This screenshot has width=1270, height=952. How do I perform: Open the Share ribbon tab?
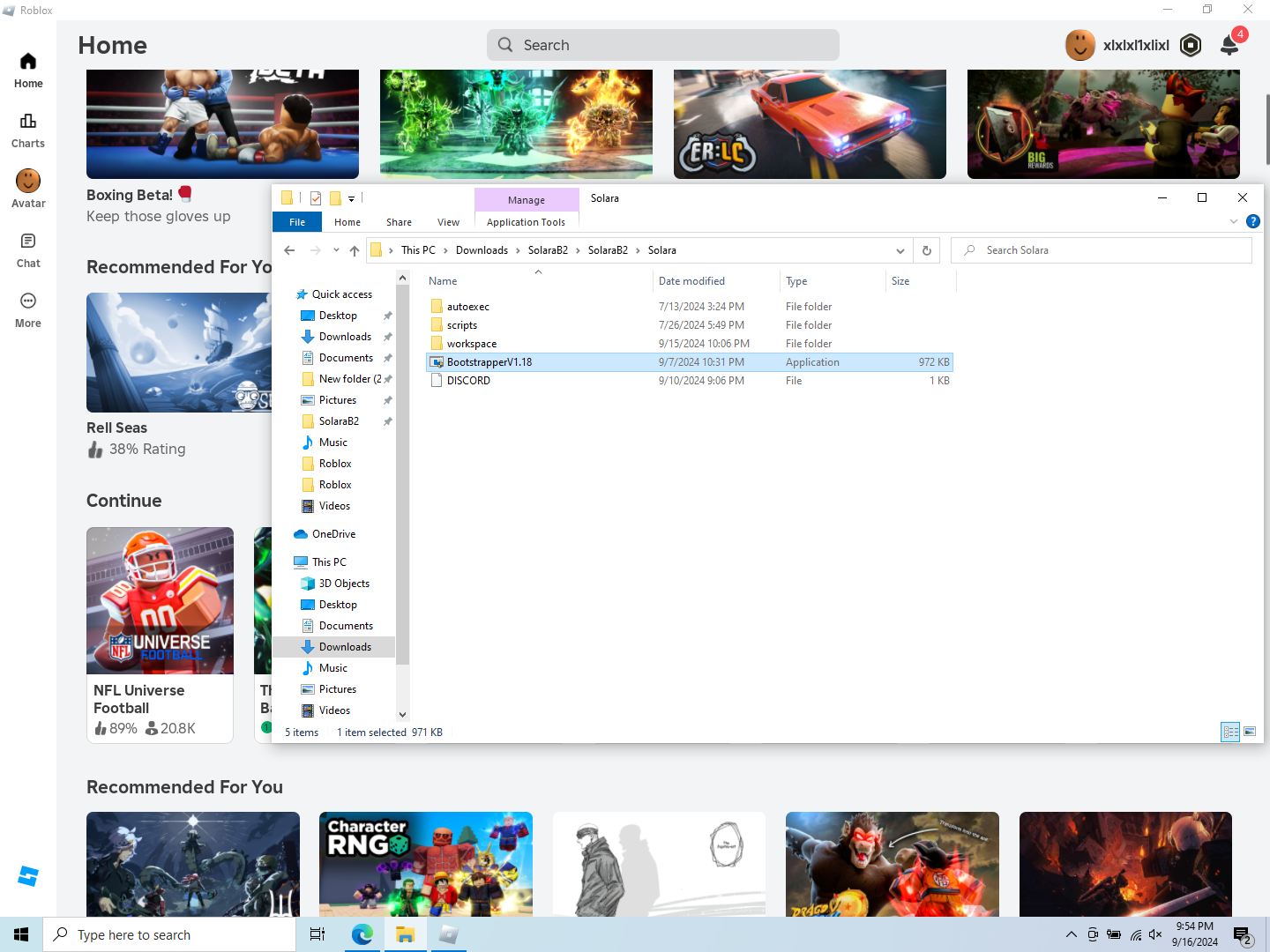point(399,222)
